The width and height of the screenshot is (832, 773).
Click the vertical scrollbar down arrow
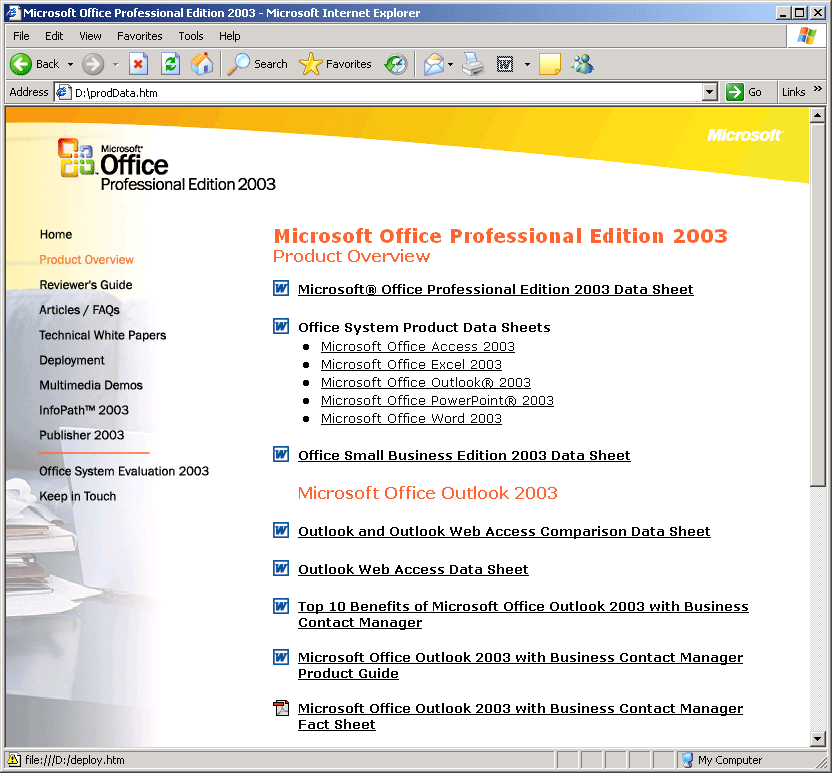click(817, 739)
